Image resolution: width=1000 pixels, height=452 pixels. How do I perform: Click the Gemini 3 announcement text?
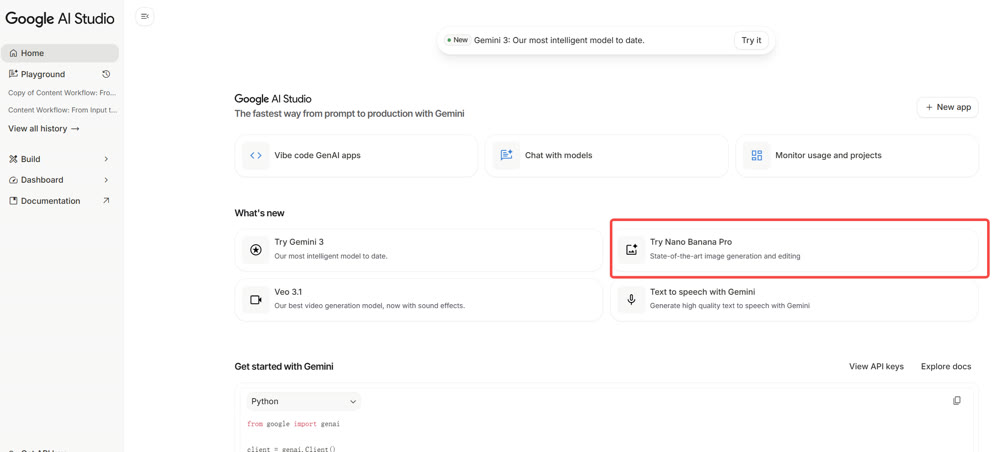(x=559, y=40)
